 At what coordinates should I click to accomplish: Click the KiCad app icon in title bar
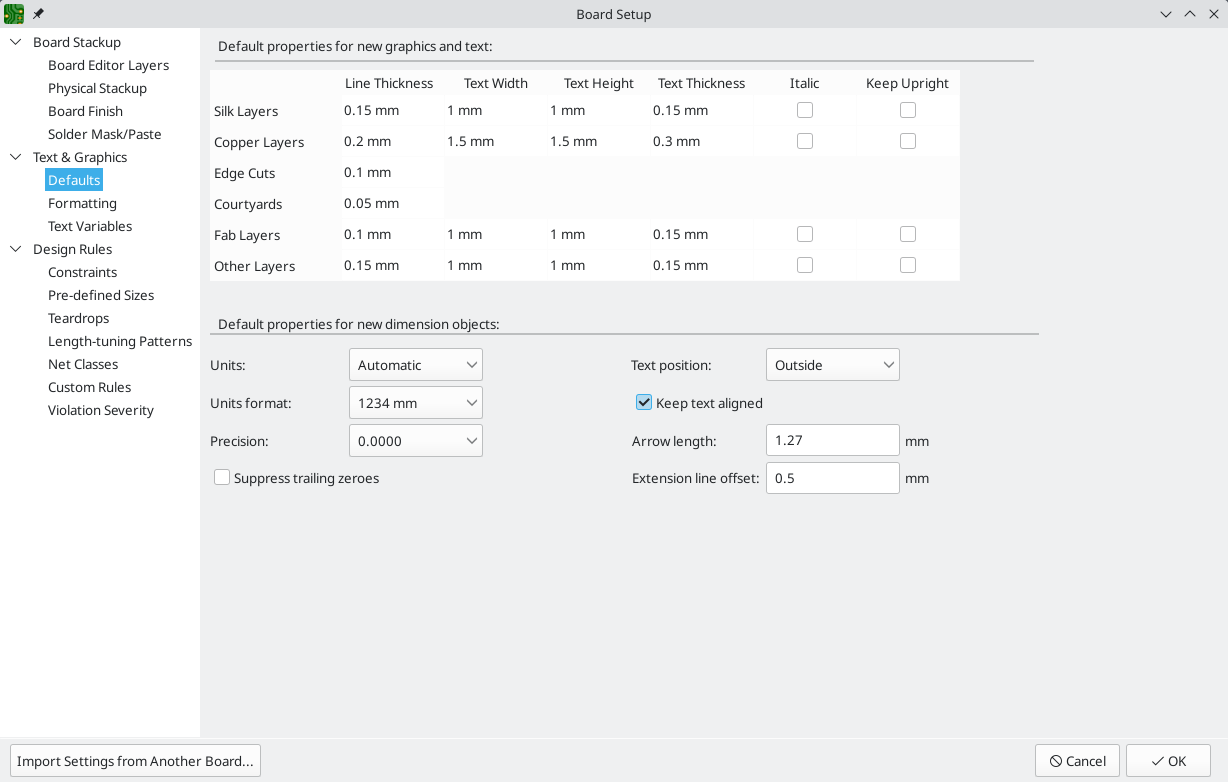(x=14, y=14)
